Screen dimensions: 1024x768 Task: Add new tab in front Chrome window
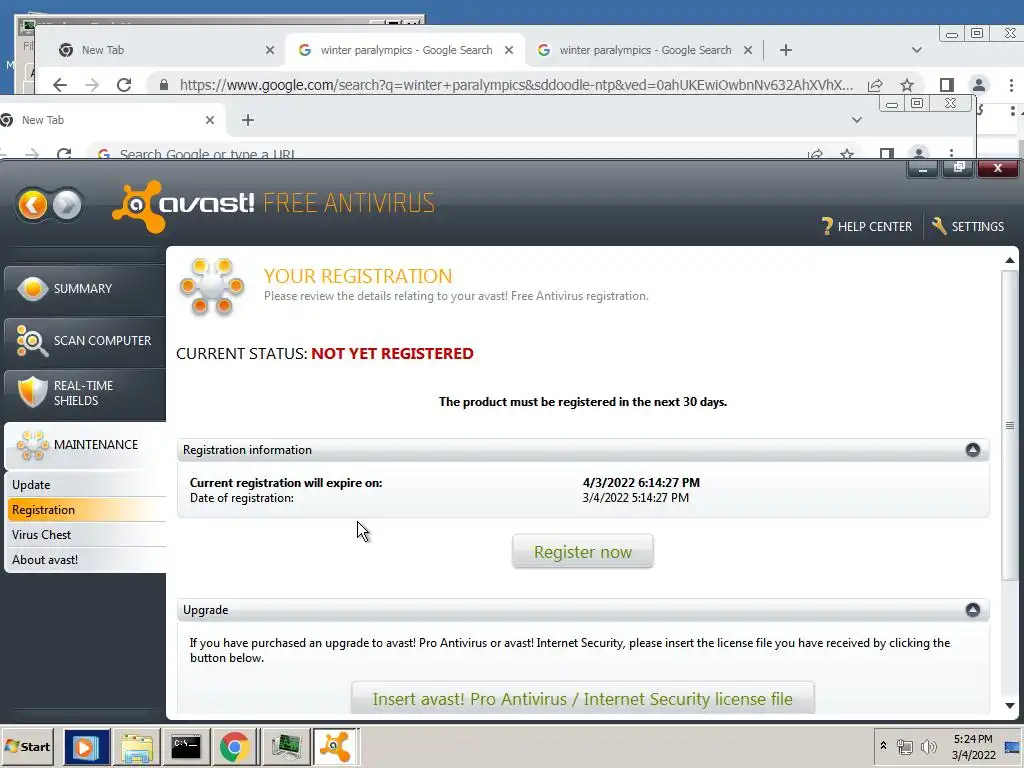tap(248, 120)
